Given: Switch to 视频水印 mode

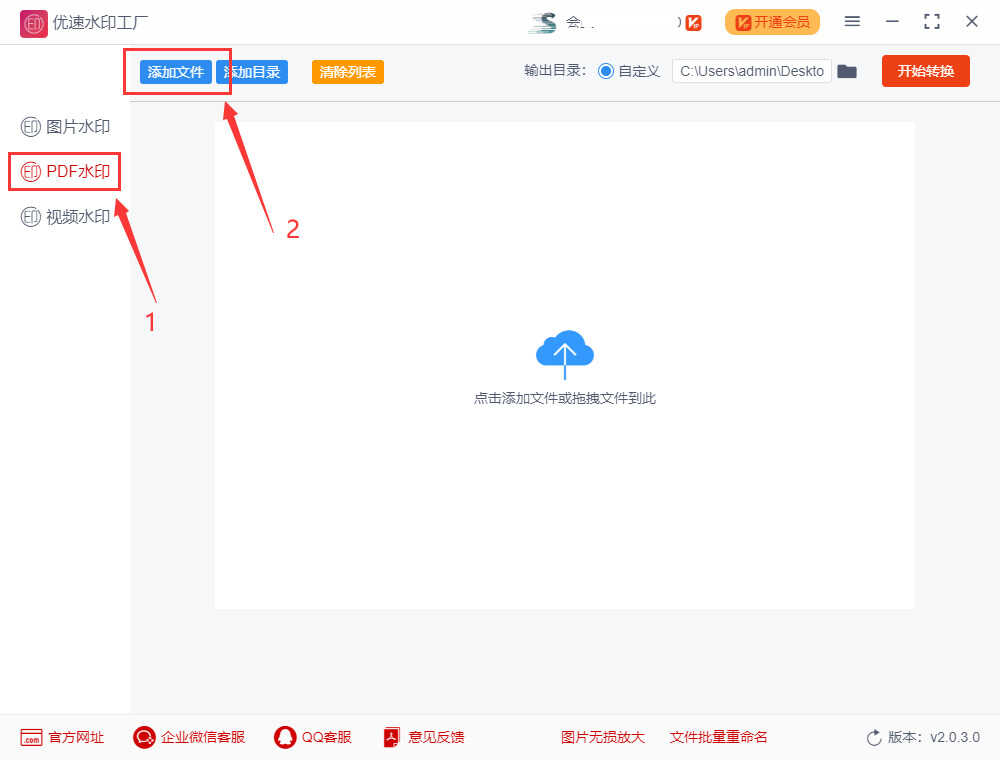Looking at the screenshot, I should [65, 217].
